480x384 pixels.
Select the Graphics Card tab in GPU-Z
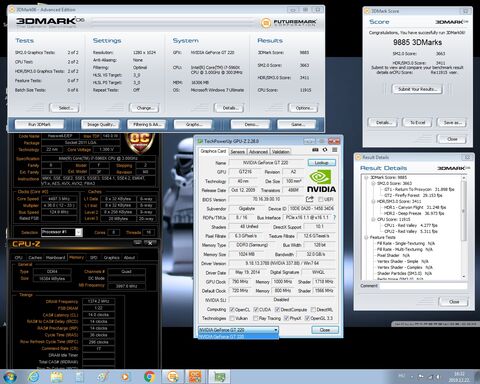tap(213, 151)
